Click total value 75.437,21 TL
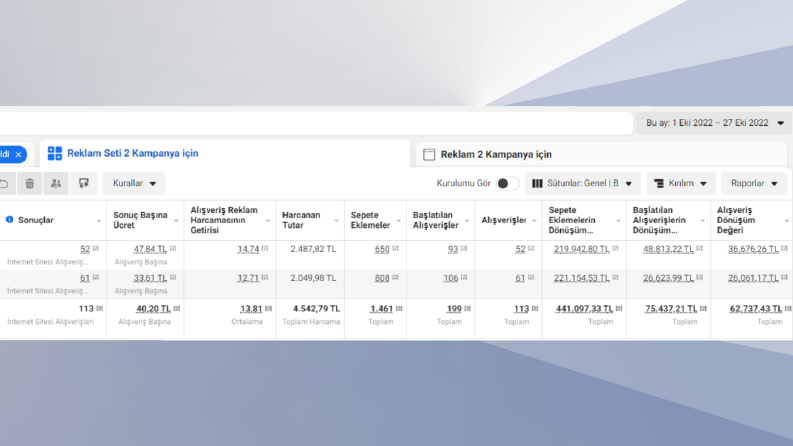Viewport: 793px width, 446px height. pos(671,308)
